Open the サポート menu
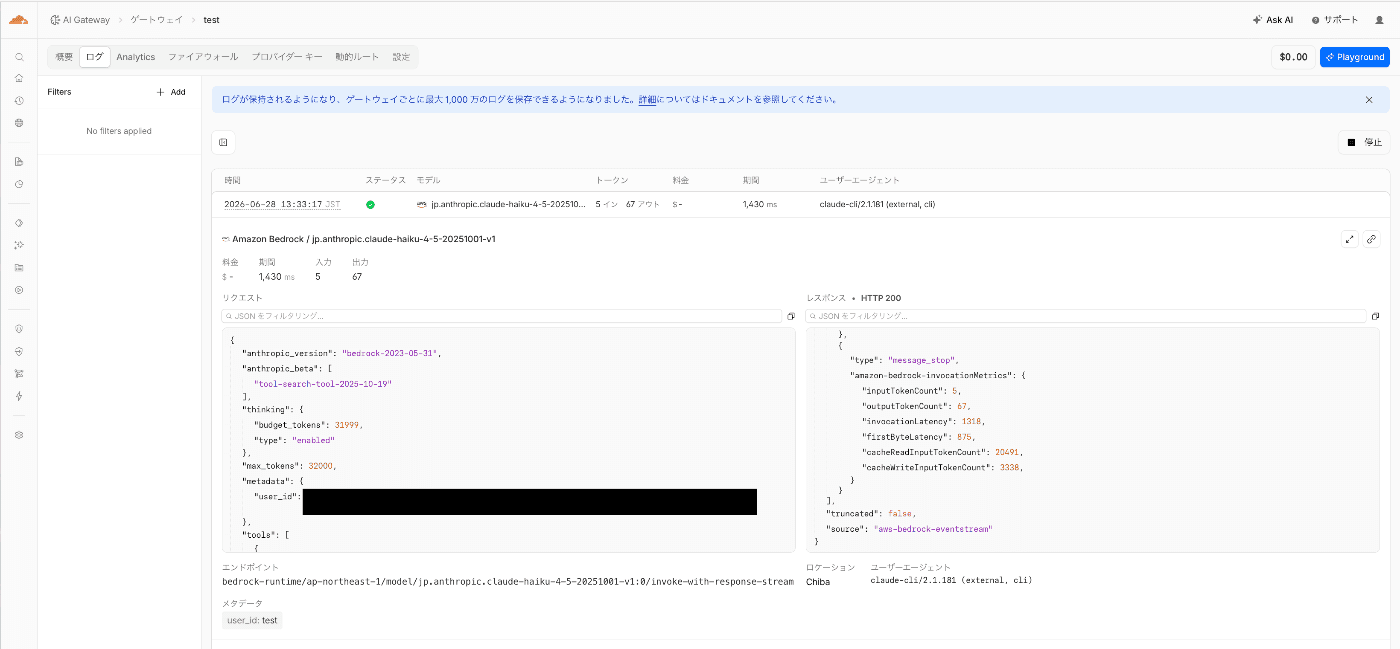 click(1335, 20)
